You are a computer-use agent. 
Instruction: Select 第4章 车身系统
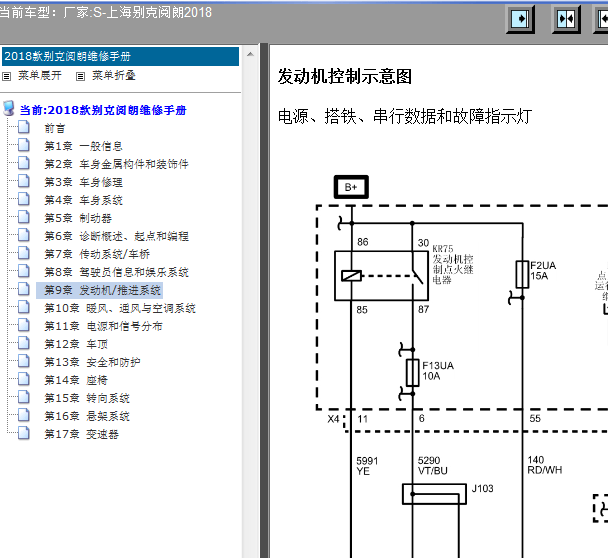pyautogui.click(x=83, y=200)
